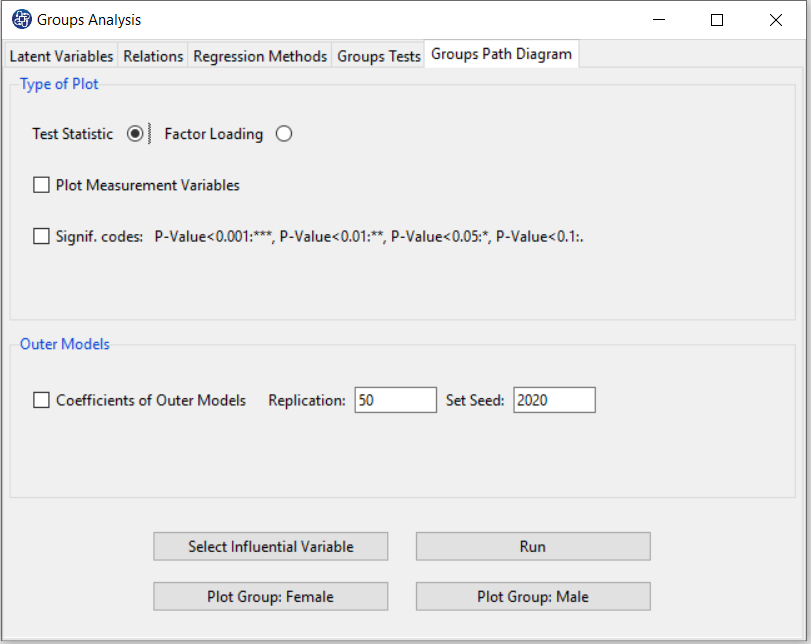Click the Select Influential Variable button
This screenshot has height=644, width=811.
tap(271, 546)
